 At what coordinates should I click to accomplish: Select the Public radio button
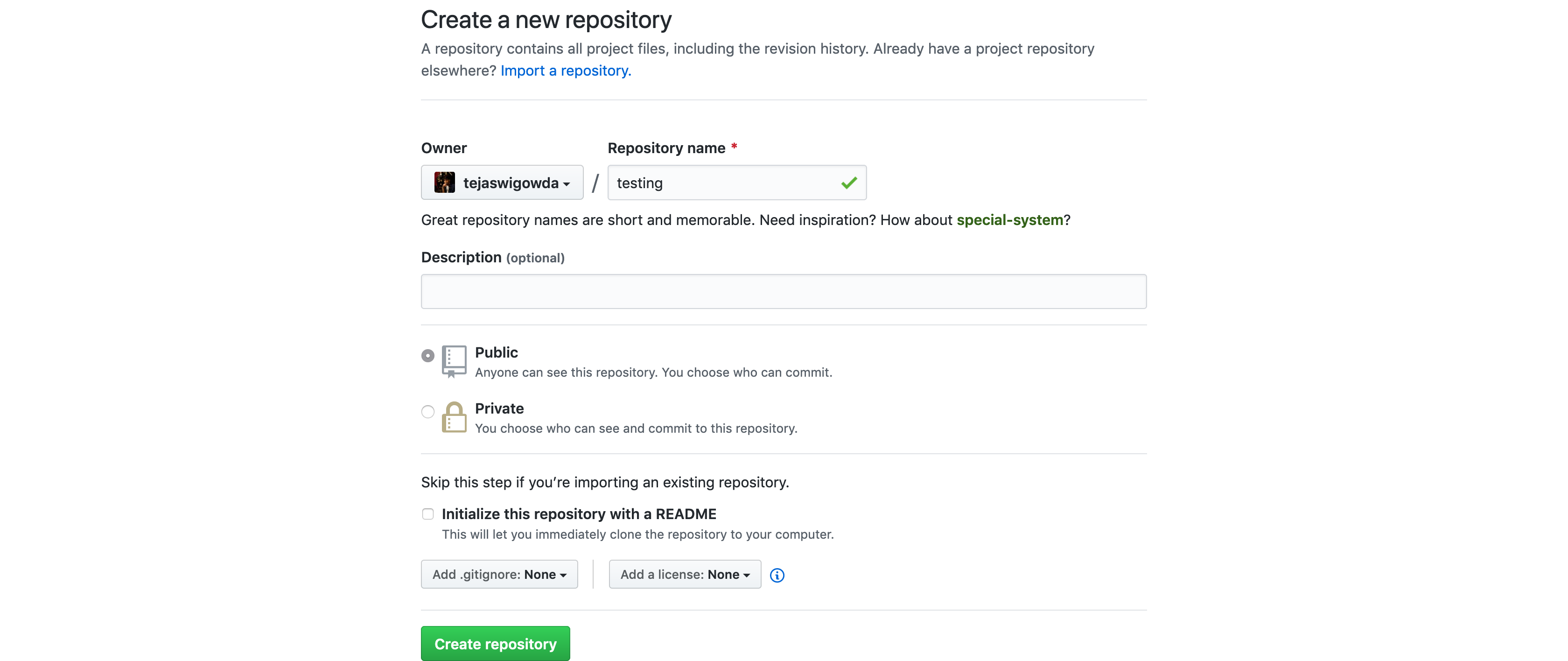click(428, 355)
